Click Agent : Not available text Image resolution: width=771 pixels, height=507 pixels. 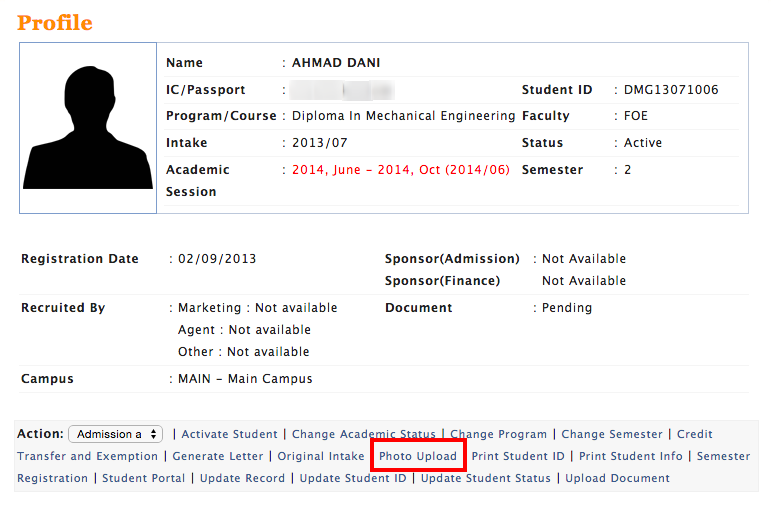[244, 330]
